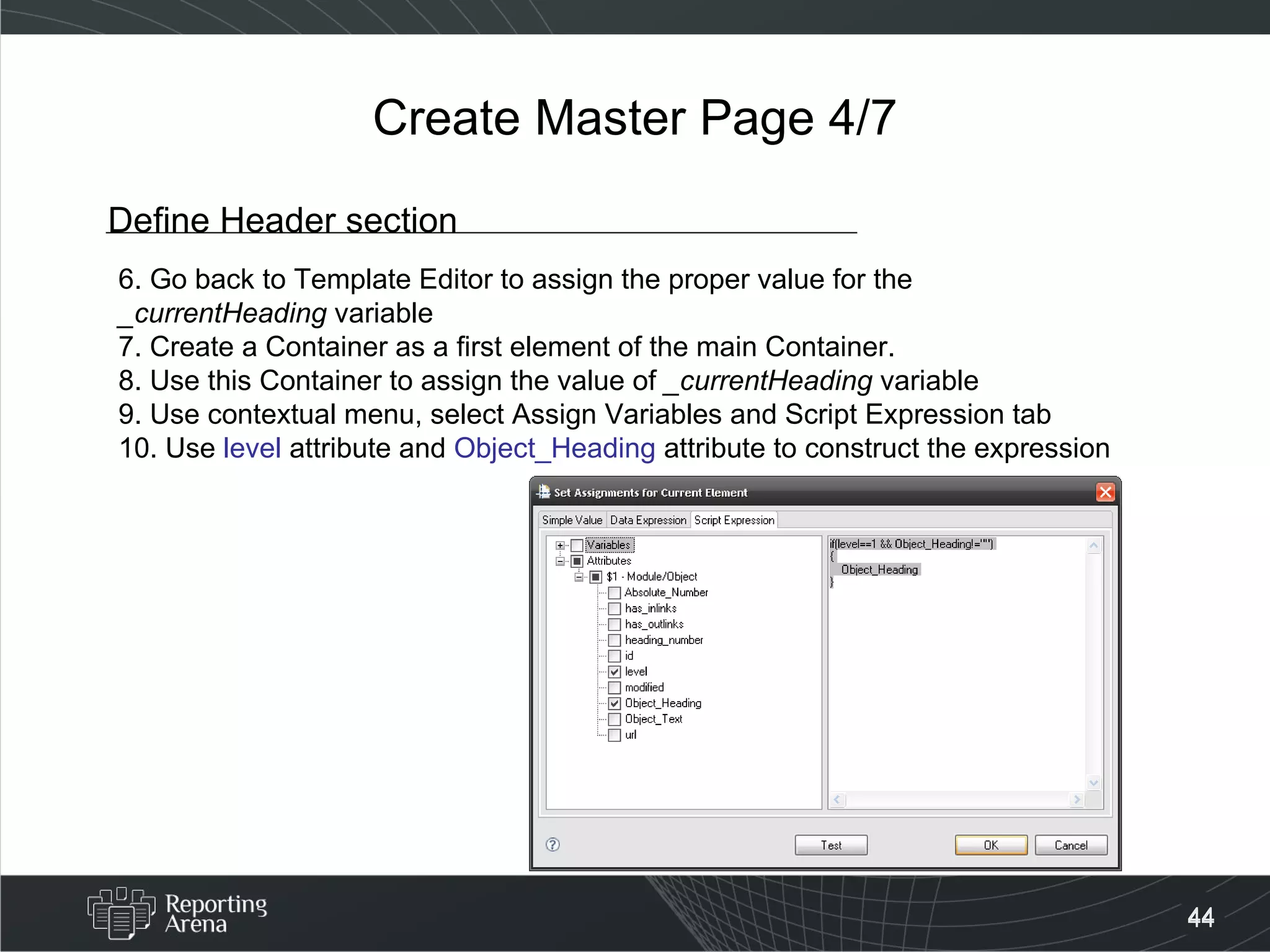Viewport: 1270px width, 952px height.
Task: Click the script editor scroll right arrow
Action: pyautogui.click(x=1077, y=800)
